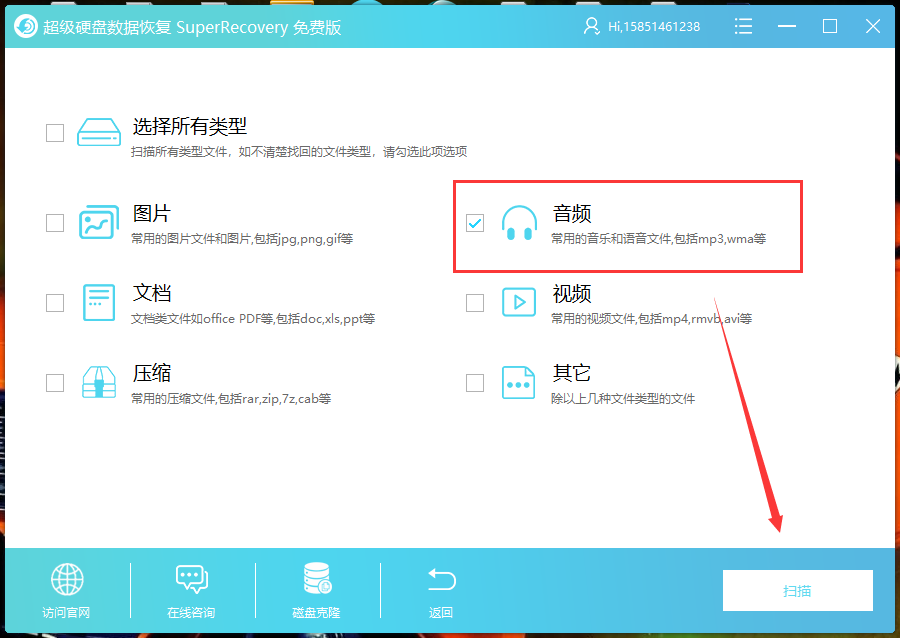This screenshot has width=900, height=638.
Task: Click the disk clone database icon
Action: (317, 578)
